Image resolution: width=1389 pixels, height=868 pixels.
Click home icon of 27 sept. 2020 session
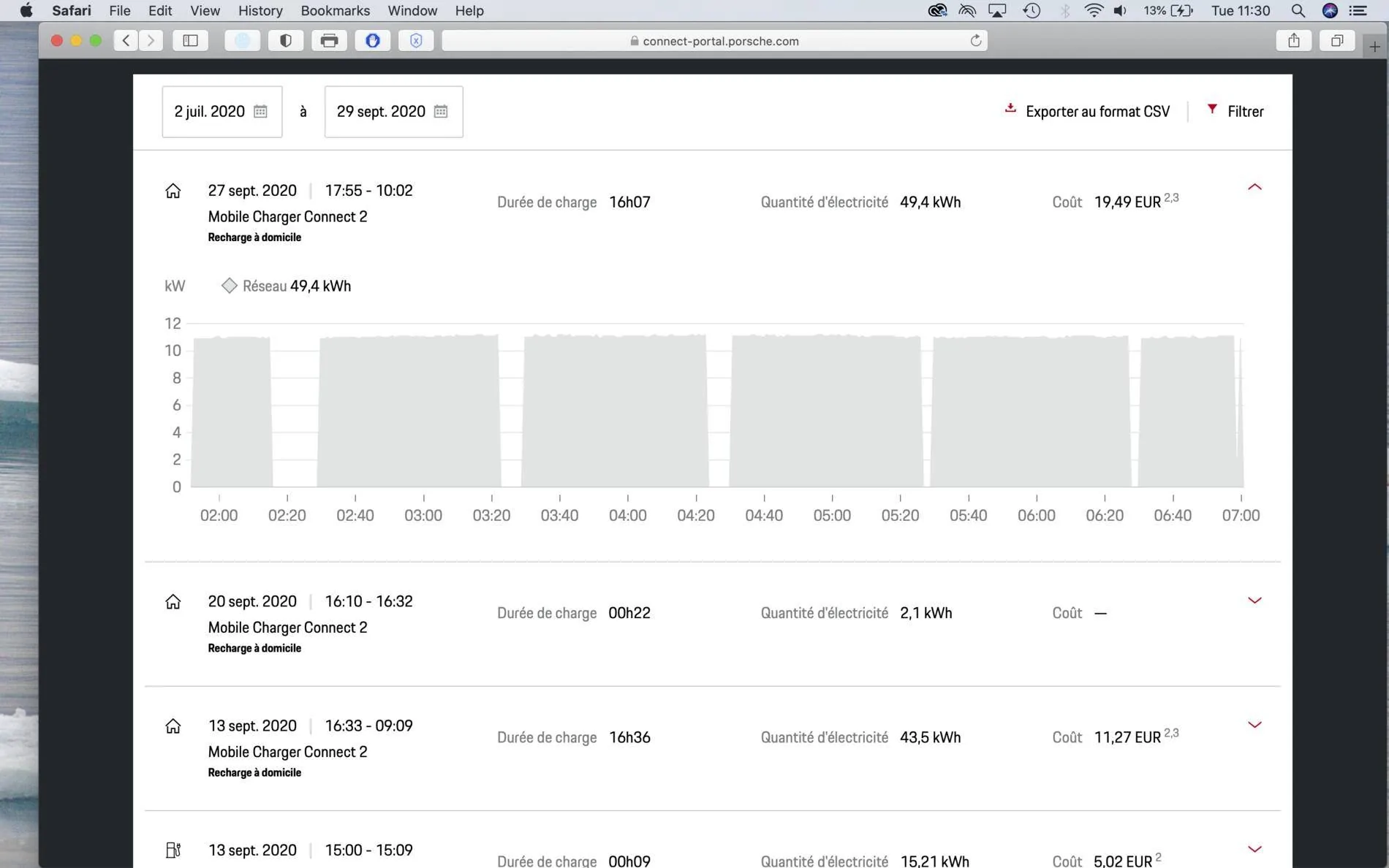pos(173,191)
